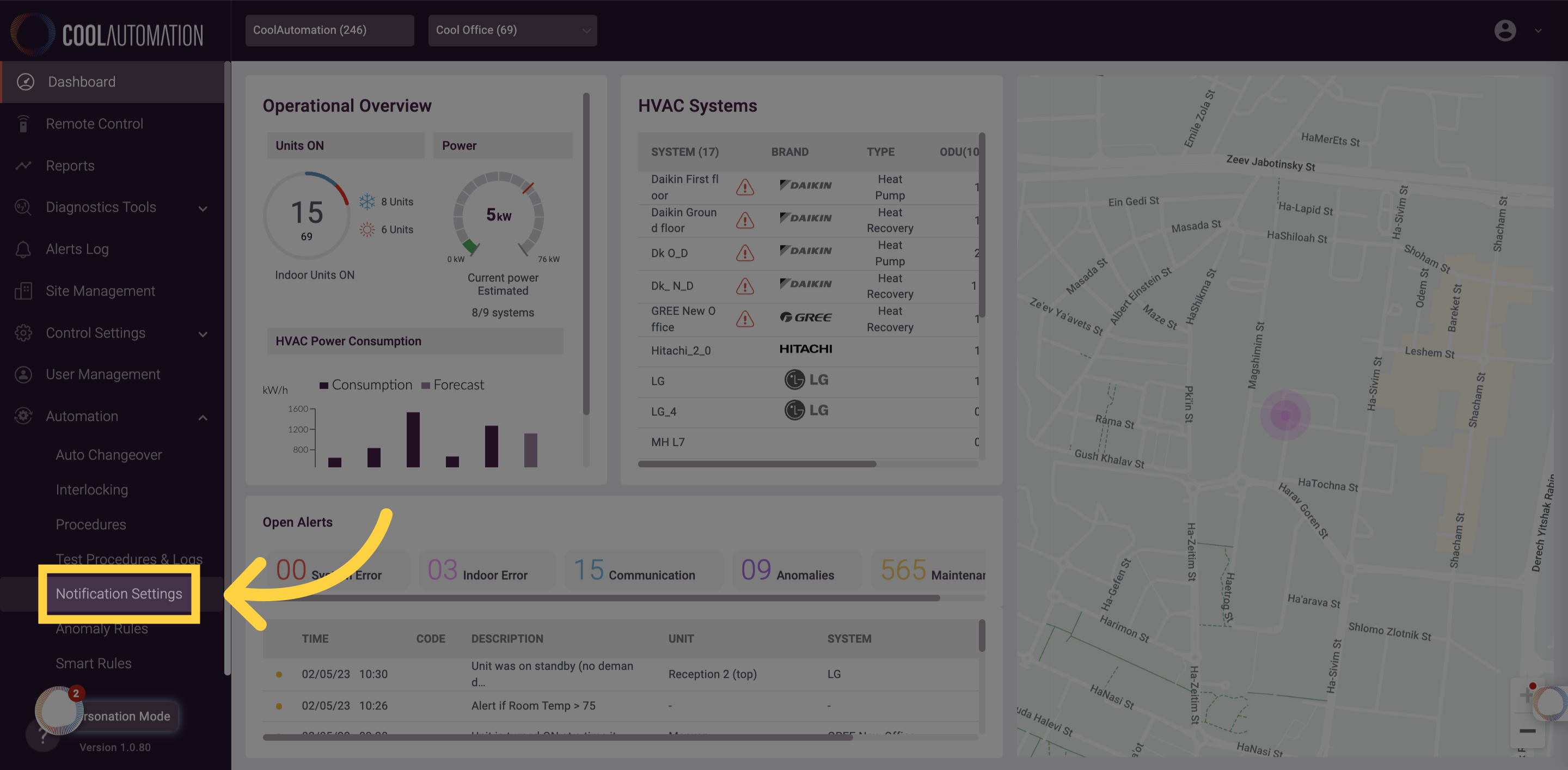Open the CoolAutomation (246) customer selector
The image size is (1568, 770).
[329, 30]
